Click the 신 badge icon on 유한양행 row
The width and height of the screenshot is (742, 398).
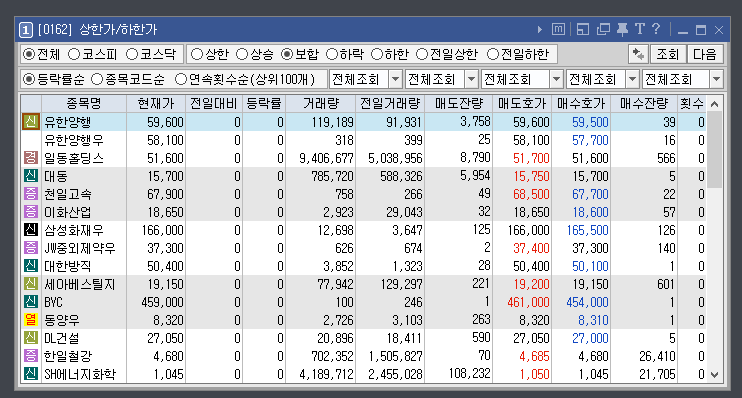click(x=31, y=122)
